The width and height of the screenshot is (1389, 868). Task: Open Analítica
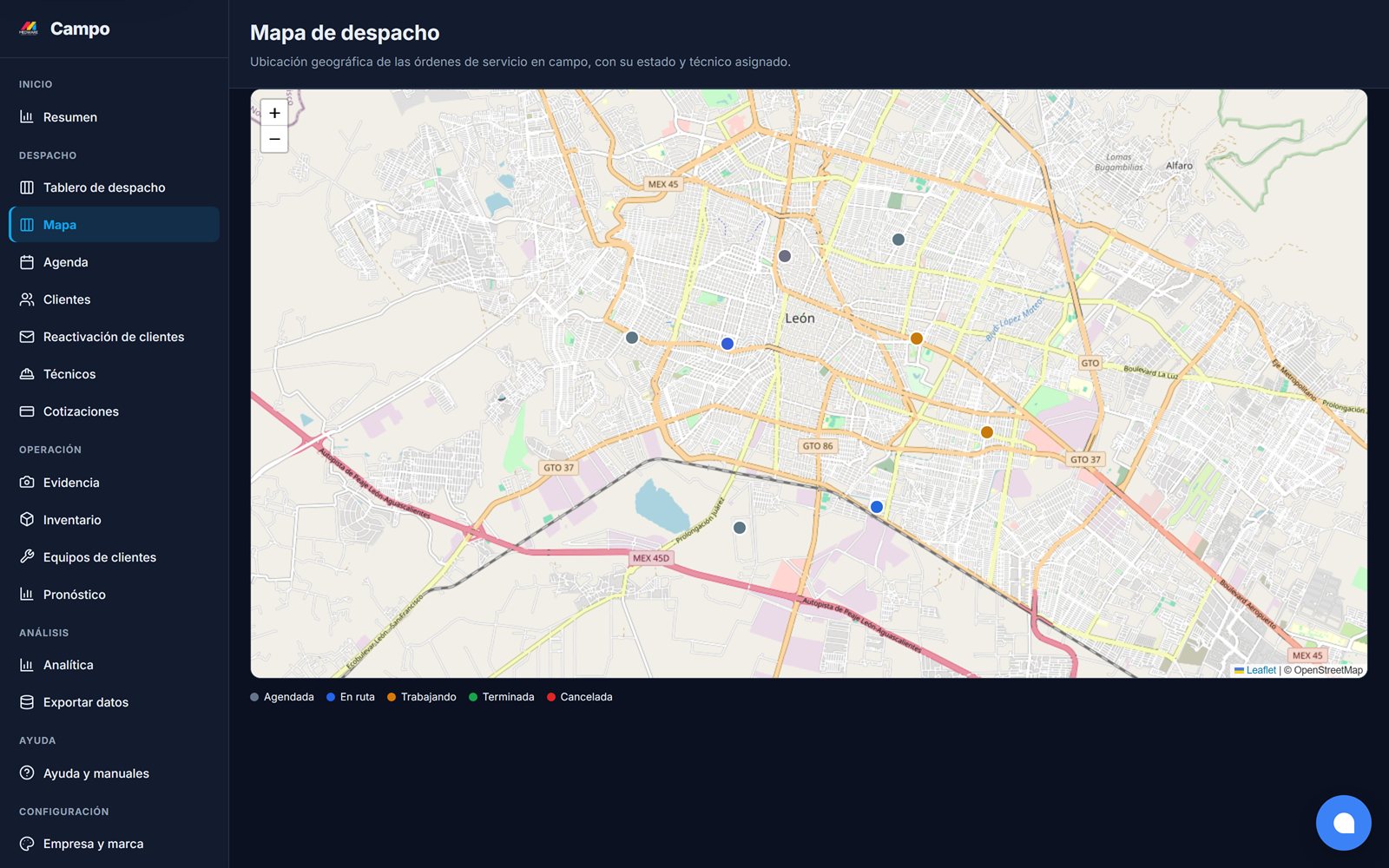coord(114,665)
